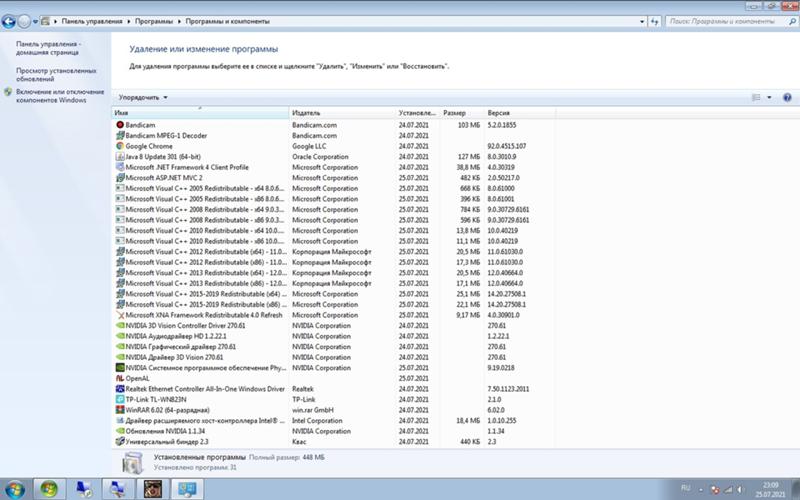Expand the view options dropdown arrow
The width and height of the screenshot is (800, 500).
tap(769, 97)
